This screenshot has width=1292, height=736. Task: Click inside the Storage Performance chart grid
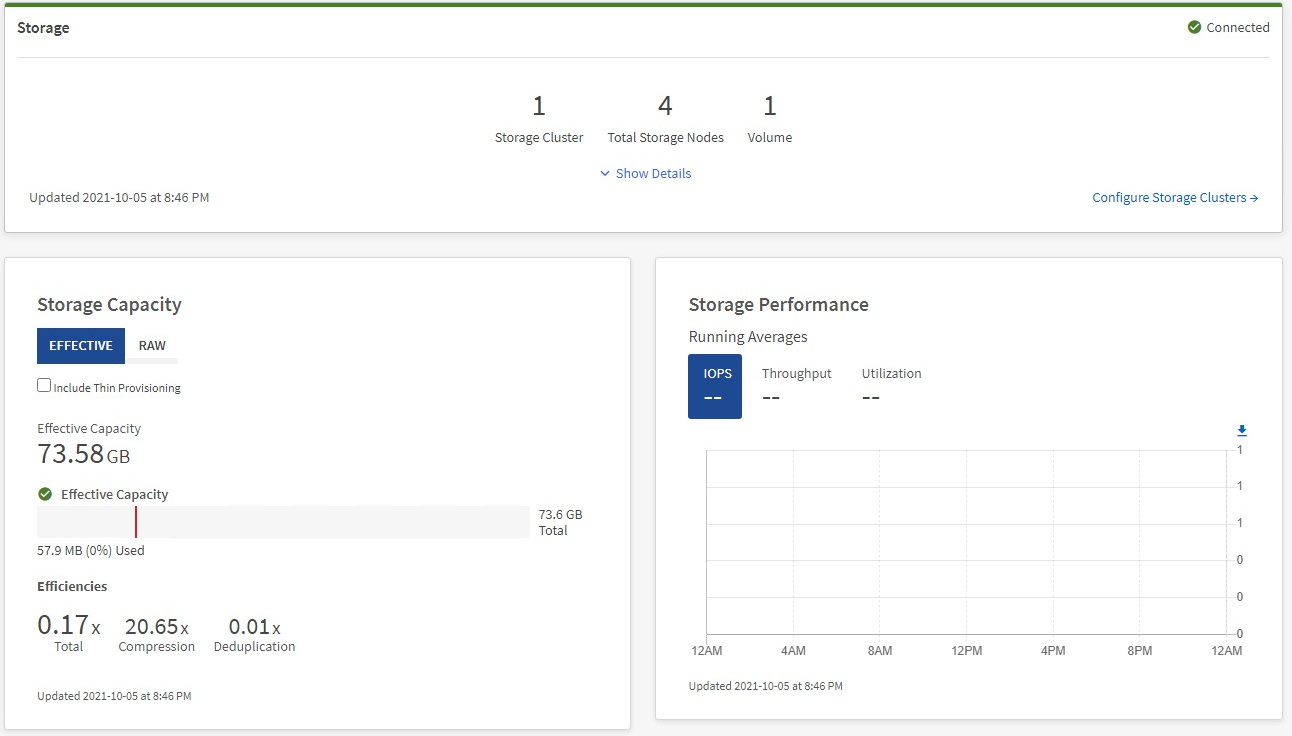click(966, 541)
